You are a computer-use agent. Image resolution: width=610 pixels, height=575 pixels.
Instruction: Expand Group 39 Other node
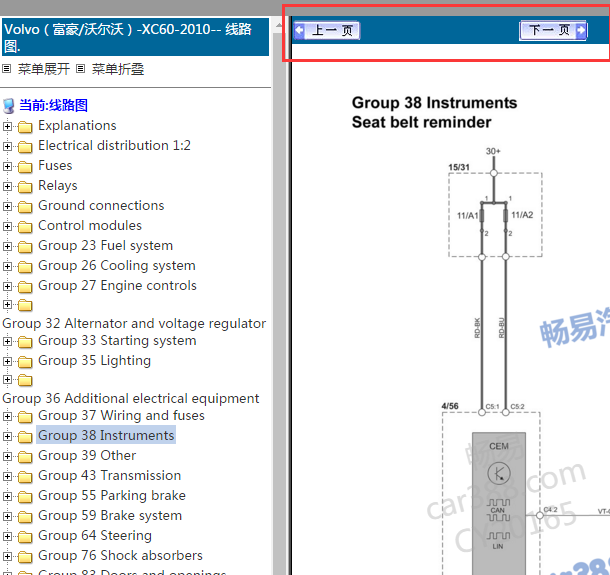pyautogui.click(x=7, y=456)
